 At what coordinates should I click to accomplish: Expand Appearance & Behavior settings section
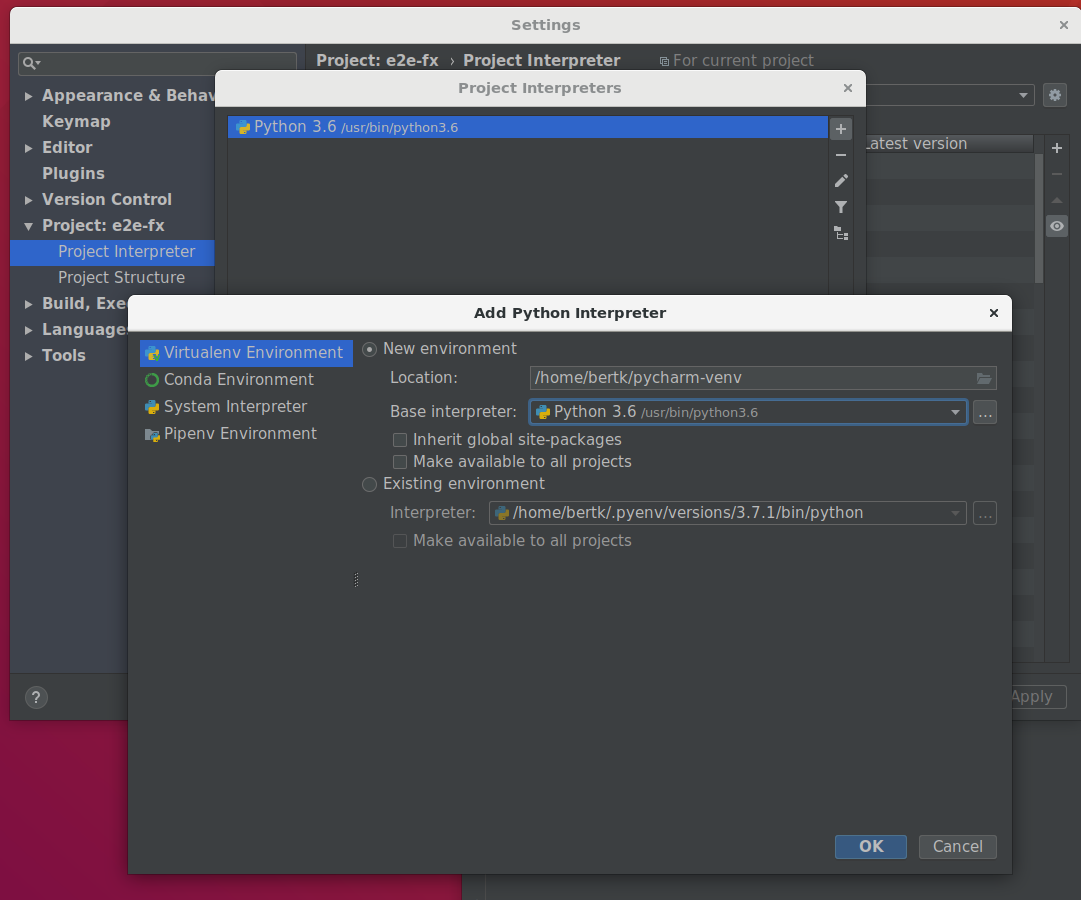(x=28, y=96)
